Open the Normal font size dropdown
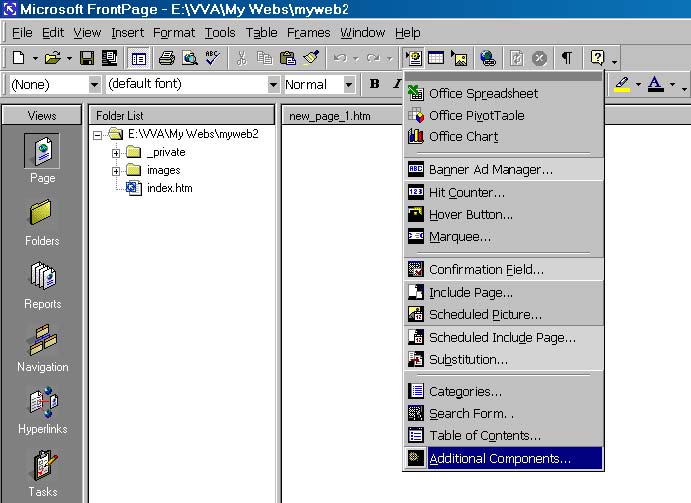 (349, 84)
